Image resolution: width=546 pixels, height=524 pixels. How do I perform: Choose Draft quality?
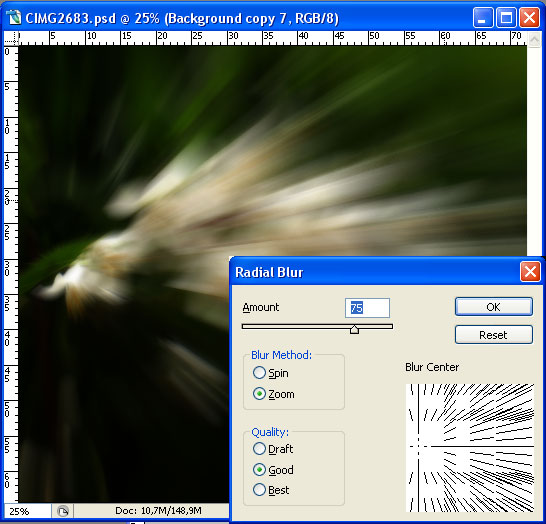273,449
